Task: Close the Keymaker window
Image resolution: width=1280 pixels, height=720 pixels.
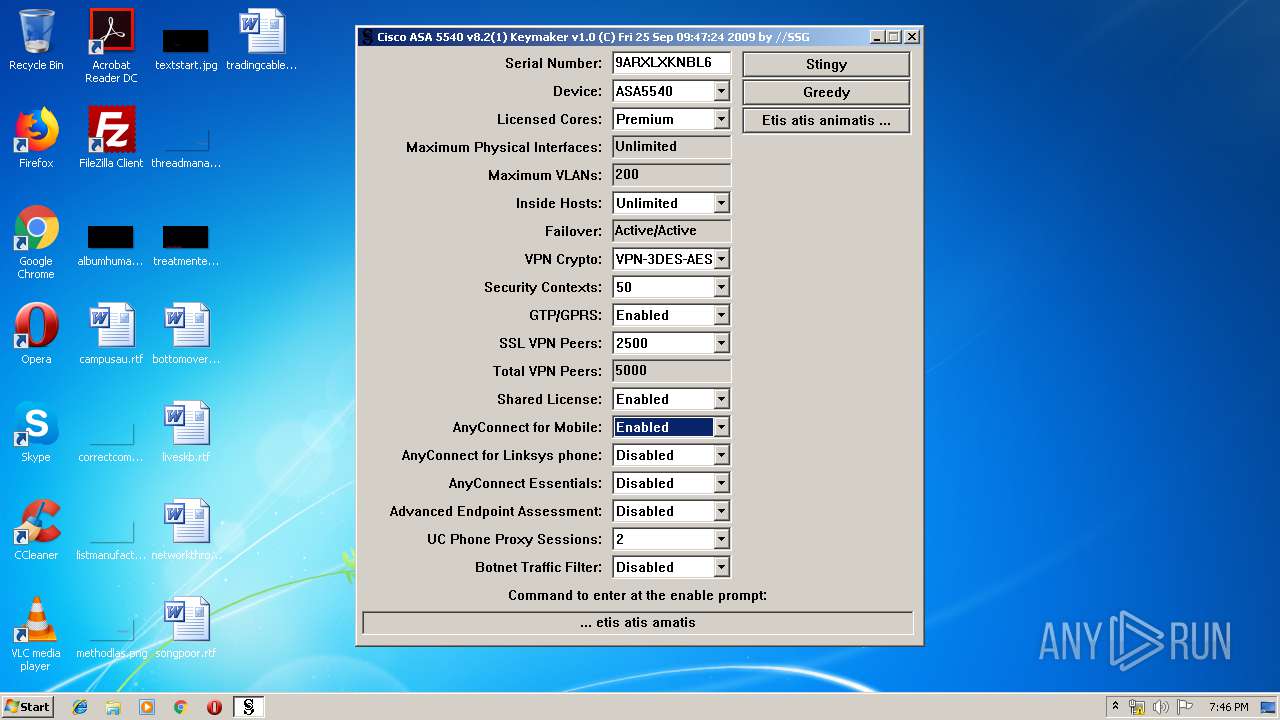Action: (912, 37)
